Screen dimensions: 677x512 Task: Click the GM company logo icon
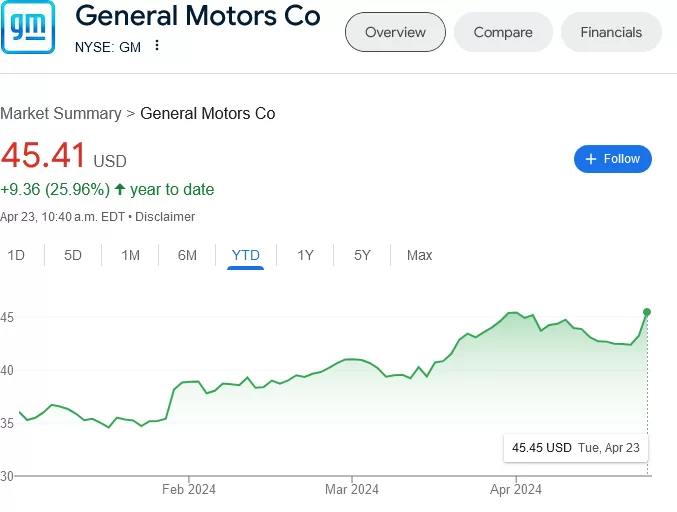(x=29, y=29)
